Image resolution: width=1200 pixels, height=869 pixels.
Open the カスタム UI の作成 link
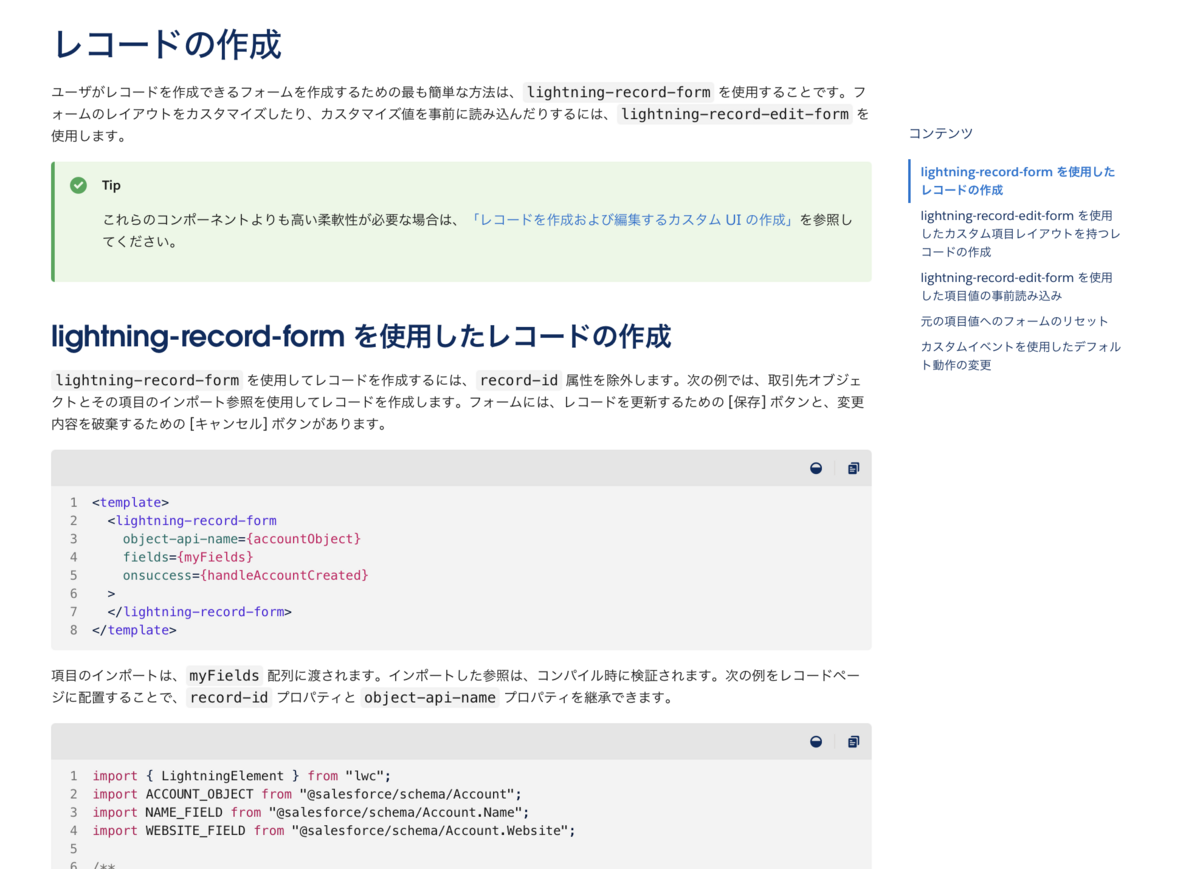pos(632,219)
